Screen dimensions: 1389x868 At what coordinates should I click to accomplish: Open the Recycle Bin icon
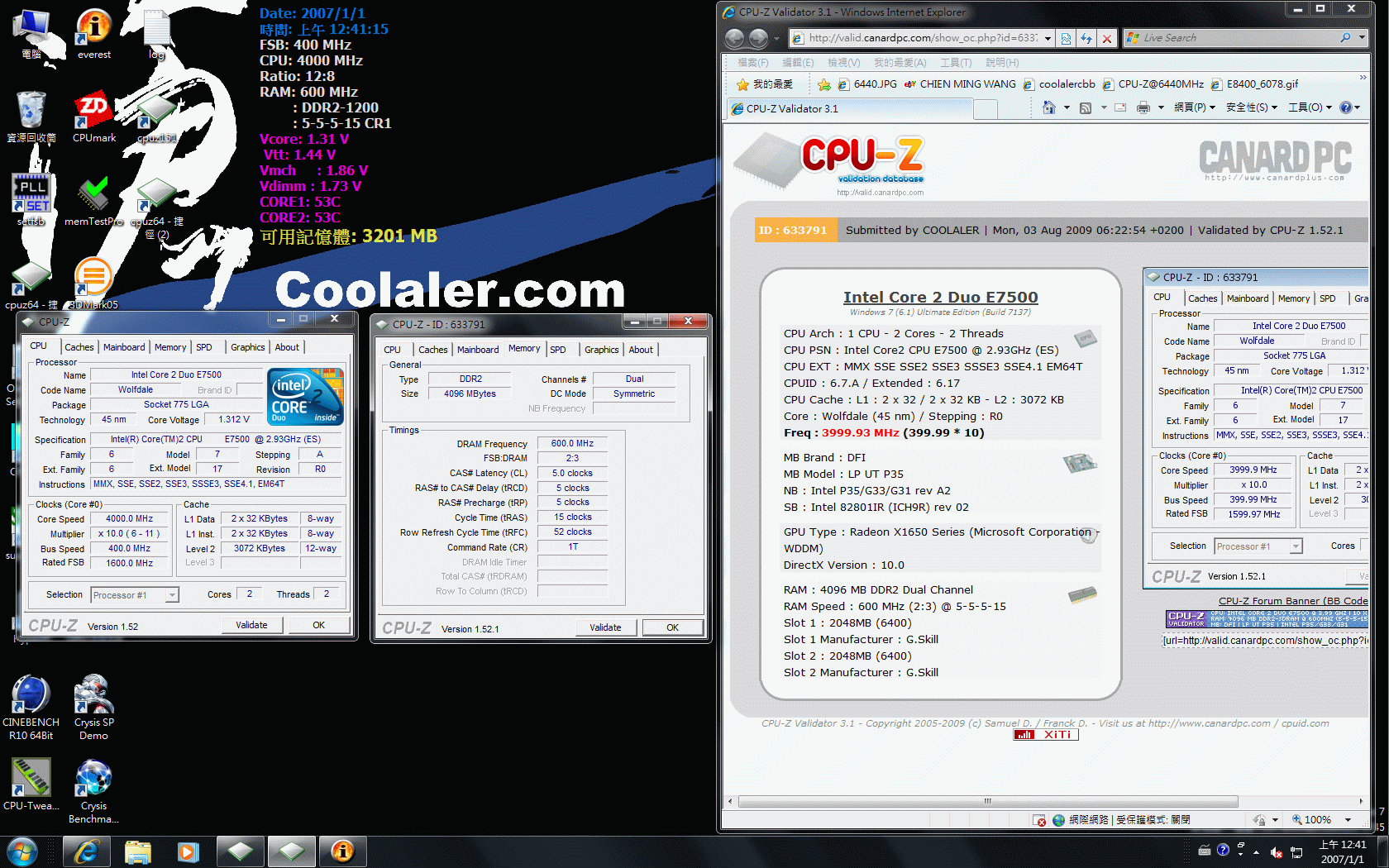(x=31, y=117)
